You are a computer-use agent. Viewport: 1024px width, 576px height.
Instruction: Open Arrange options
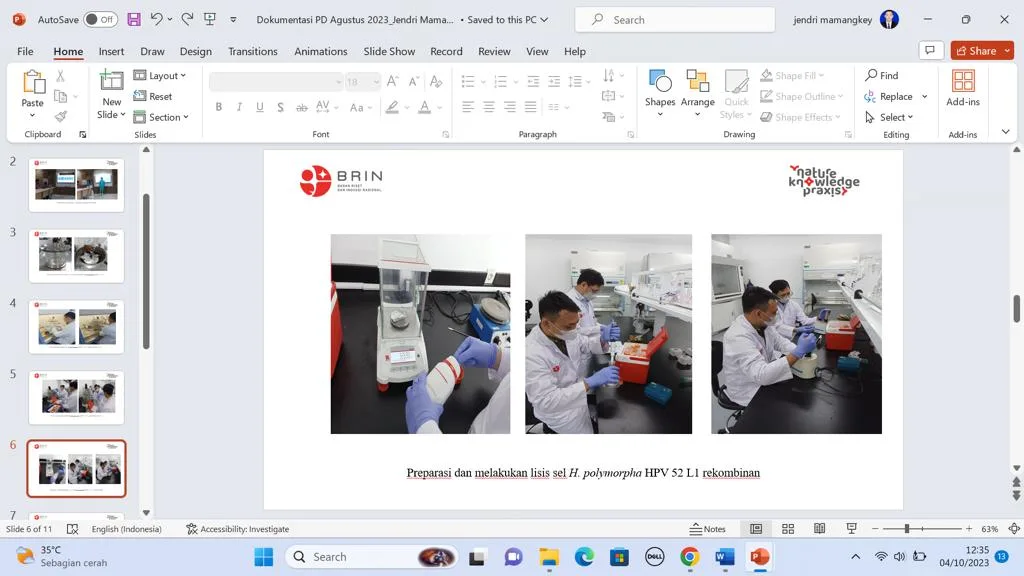[x=697, y=93]
